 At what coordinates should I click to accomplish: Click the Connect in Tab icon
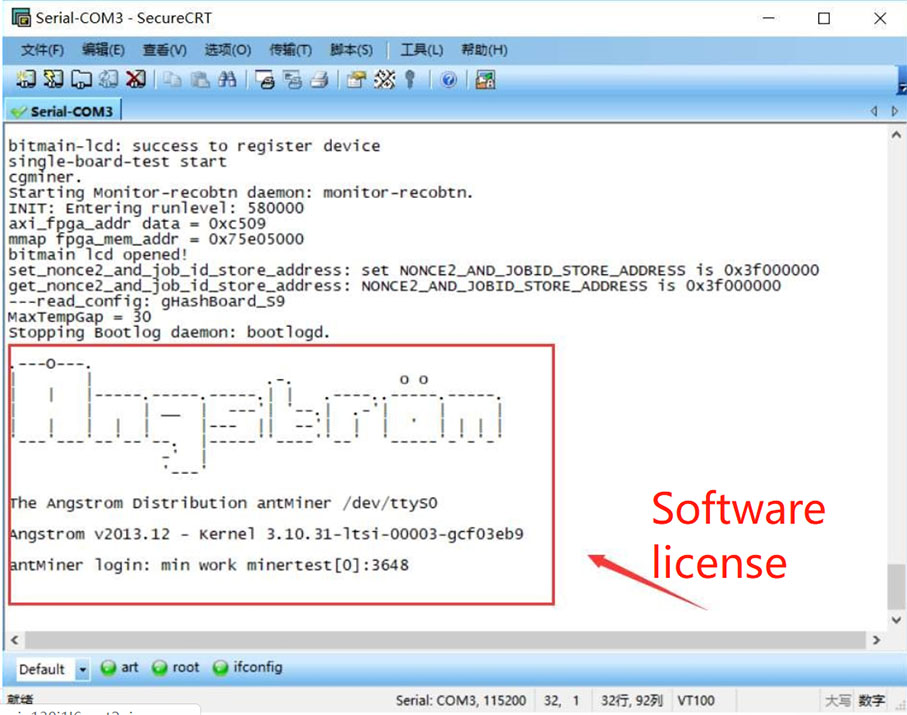pyautogui.click(x=80, y=80)
